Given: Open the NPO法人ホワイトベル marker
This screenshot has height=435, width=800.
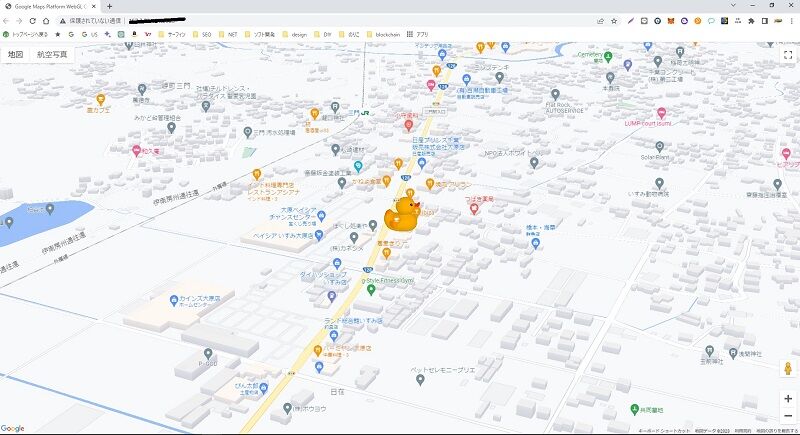Looking at the screenshot, I should tap(534, 162).
